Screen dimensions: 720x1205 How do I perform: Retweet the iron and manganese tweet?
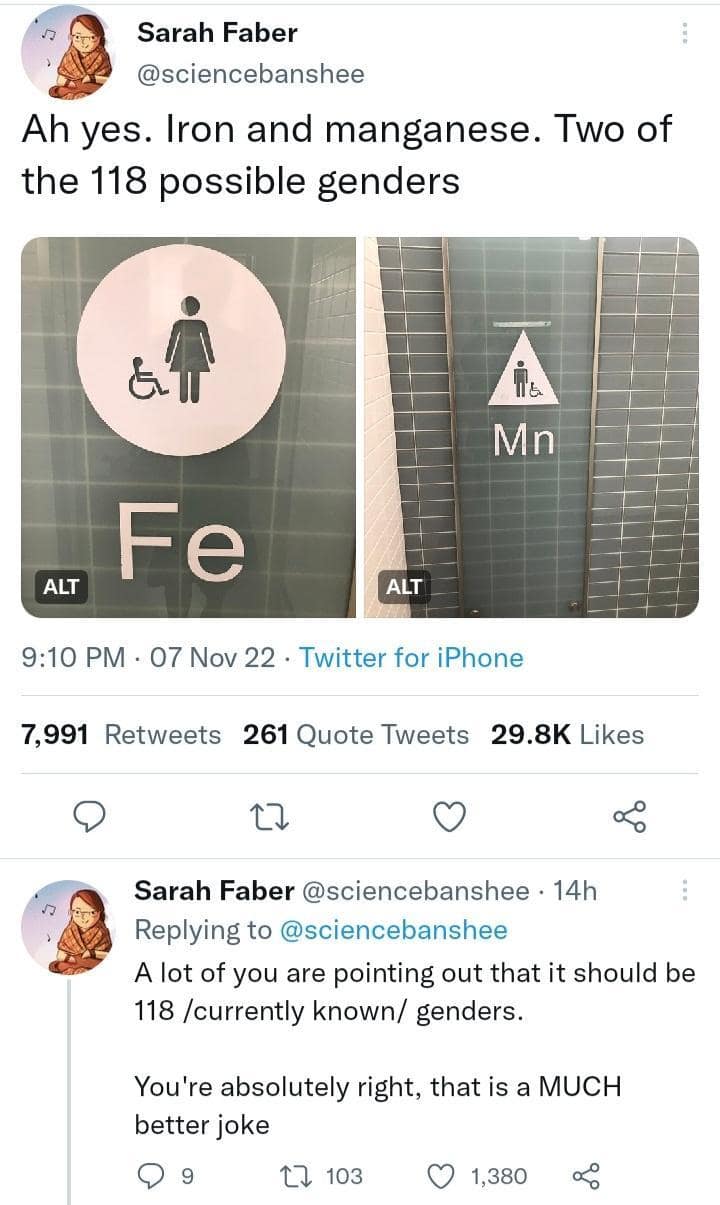272,817
